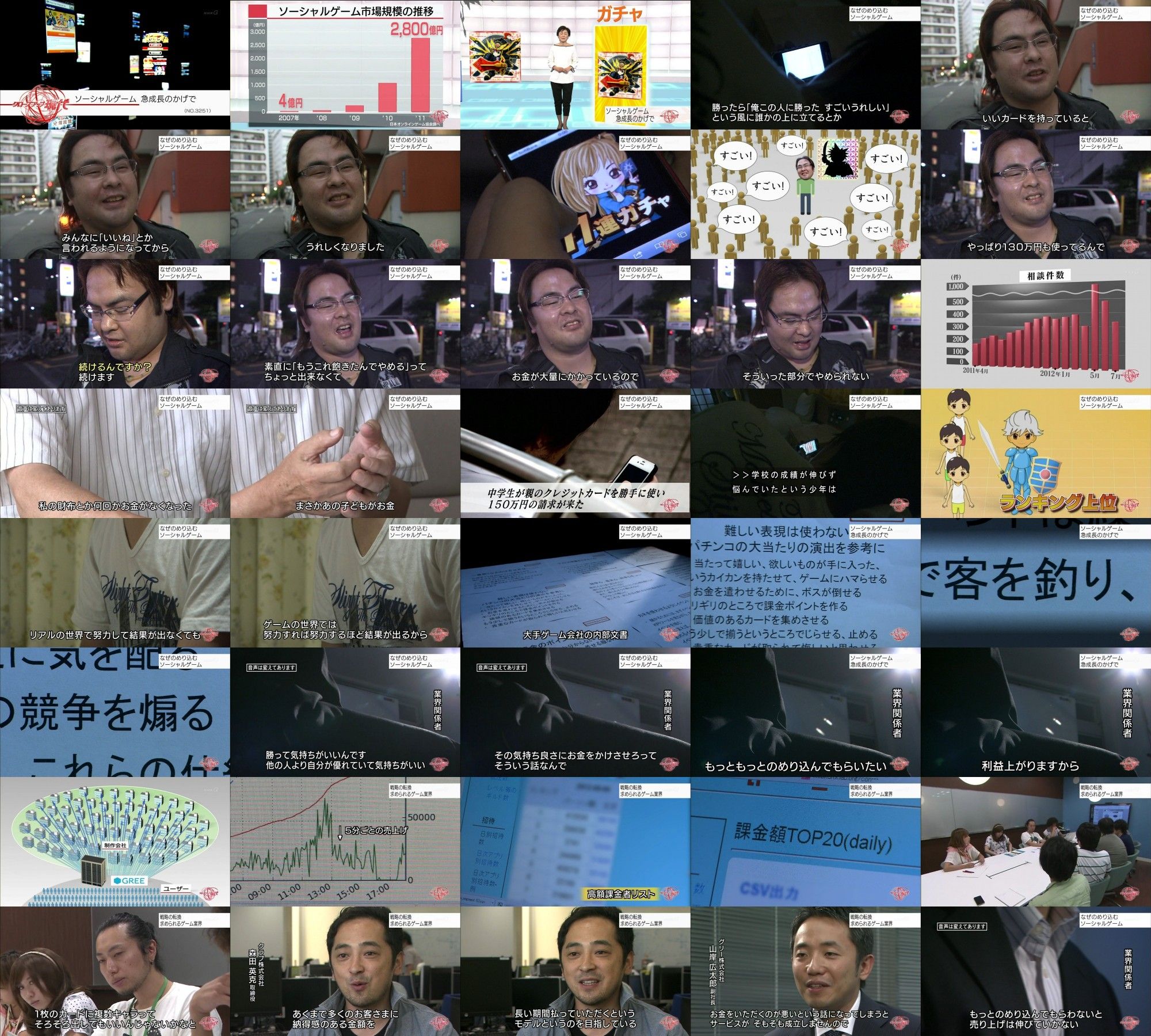The height and width of the screenshot is (1036, 1151).
Task: Open the presenter frame with ガチャ heading
Action: [575, 64]
